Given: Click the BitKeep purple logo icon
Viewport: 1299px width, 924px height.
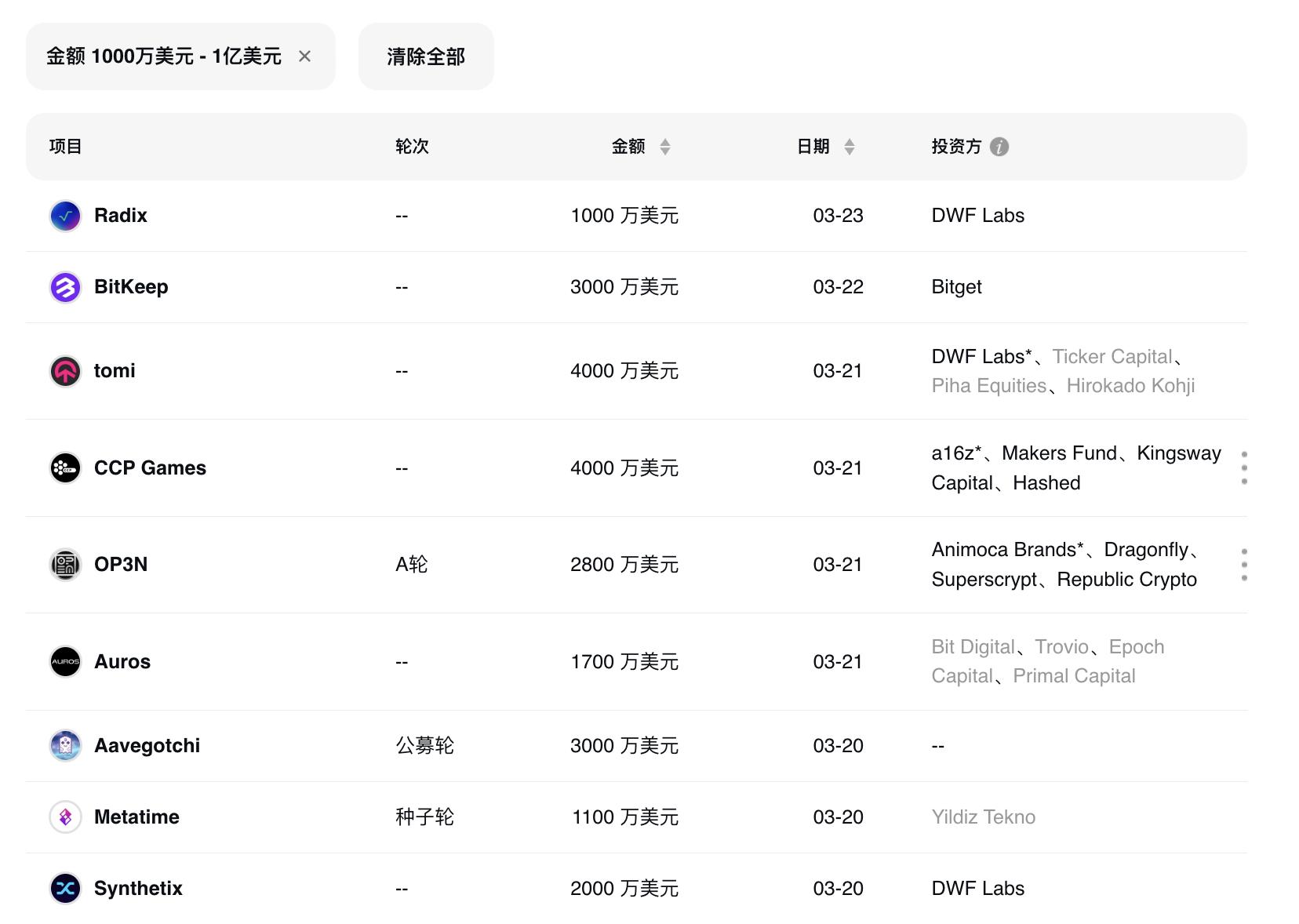Looking at the screenshot, I should tap(65, 287).
